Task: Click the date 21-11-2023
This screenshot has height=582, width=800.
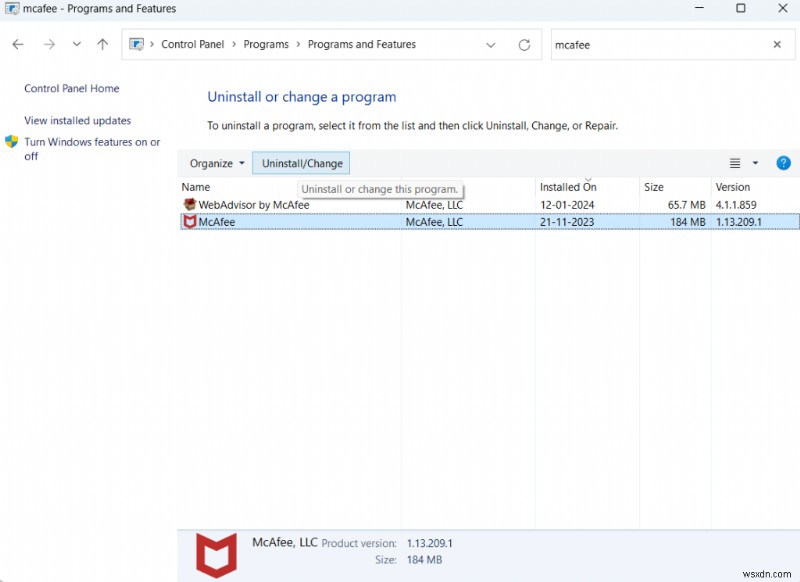Action: [567, 222]
